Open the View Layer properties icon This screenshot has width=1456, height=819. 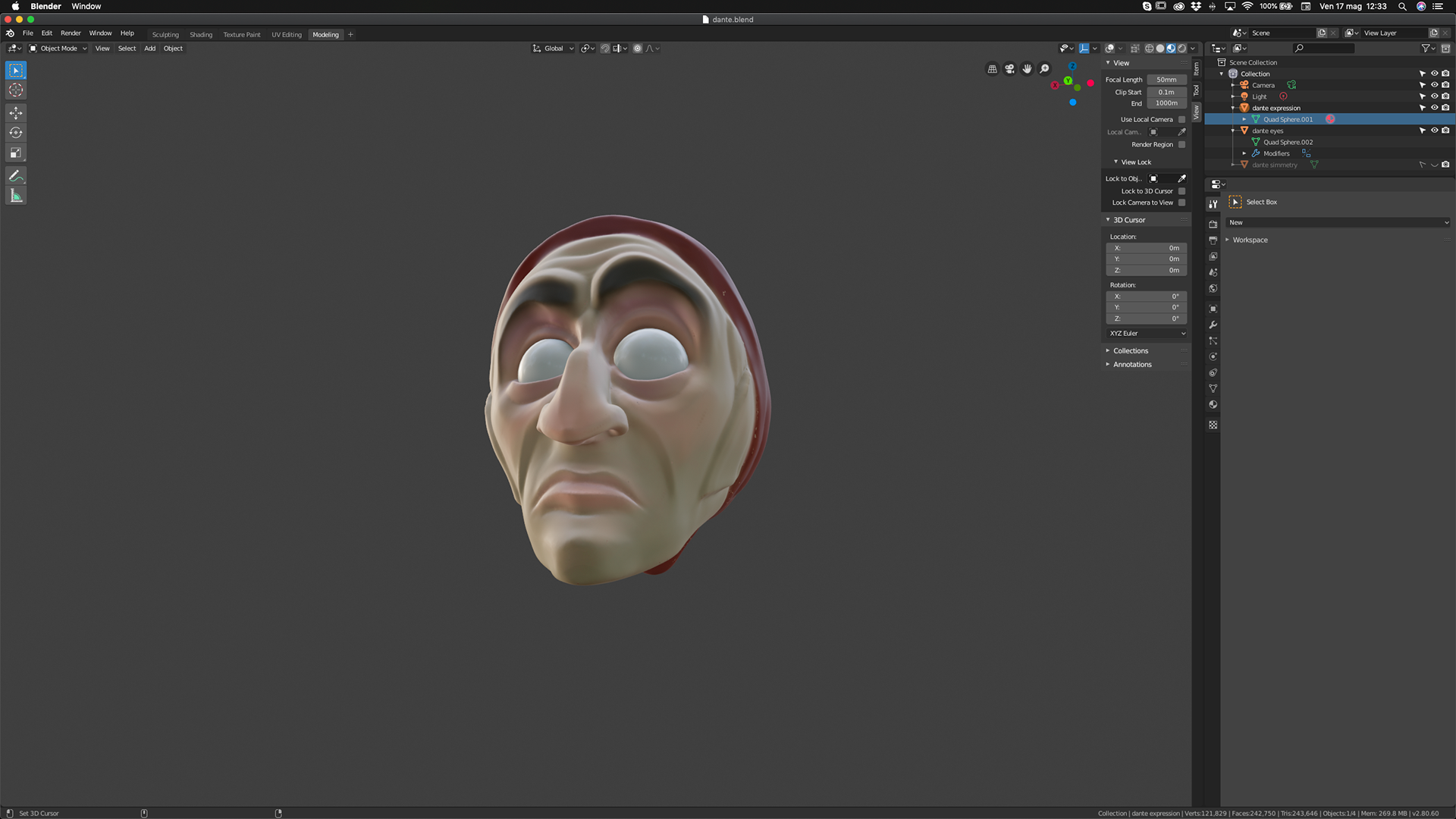(x=1213, y=256)
